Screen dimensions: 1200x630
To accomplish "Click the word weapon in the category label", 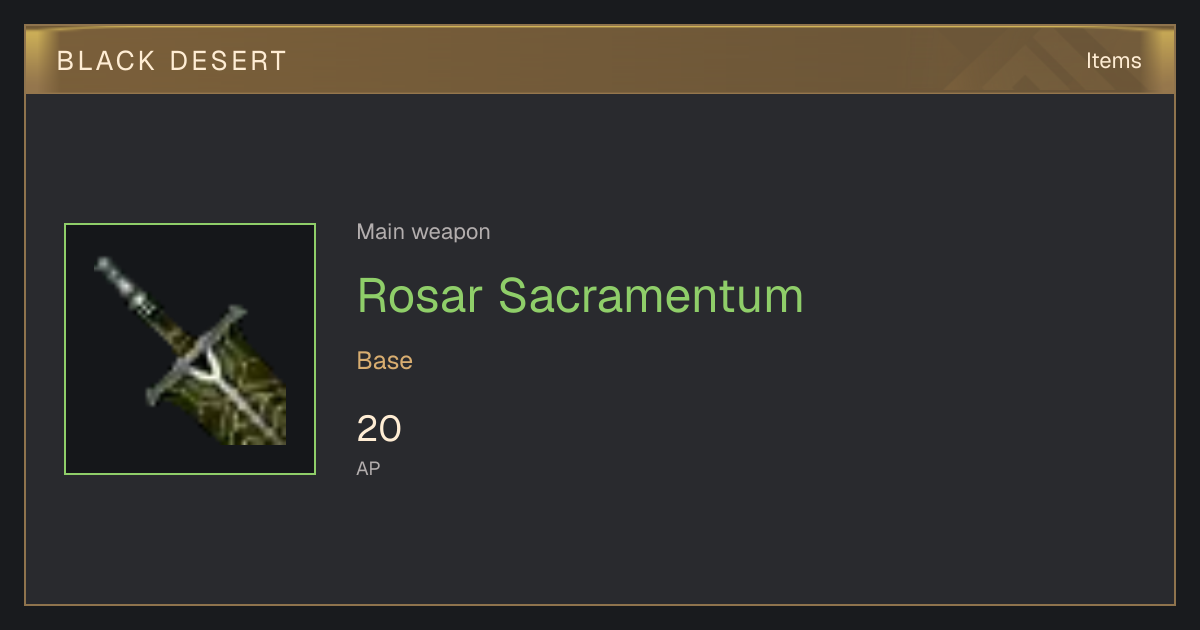I will point(451,233).
